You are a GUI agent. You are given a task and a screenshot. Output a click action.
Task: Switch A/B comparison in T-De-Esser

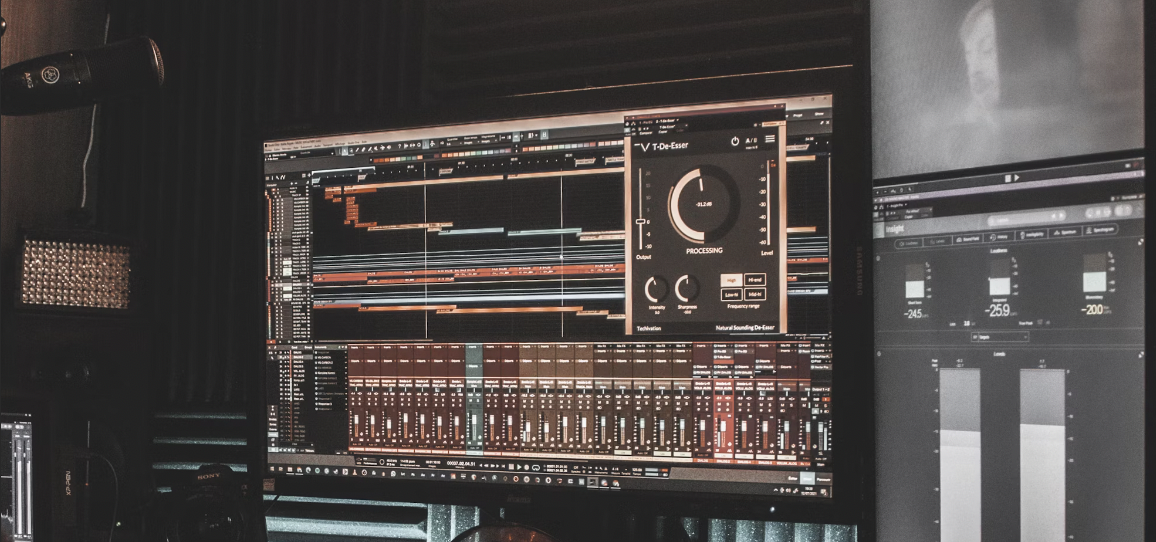tap(751, 141)
